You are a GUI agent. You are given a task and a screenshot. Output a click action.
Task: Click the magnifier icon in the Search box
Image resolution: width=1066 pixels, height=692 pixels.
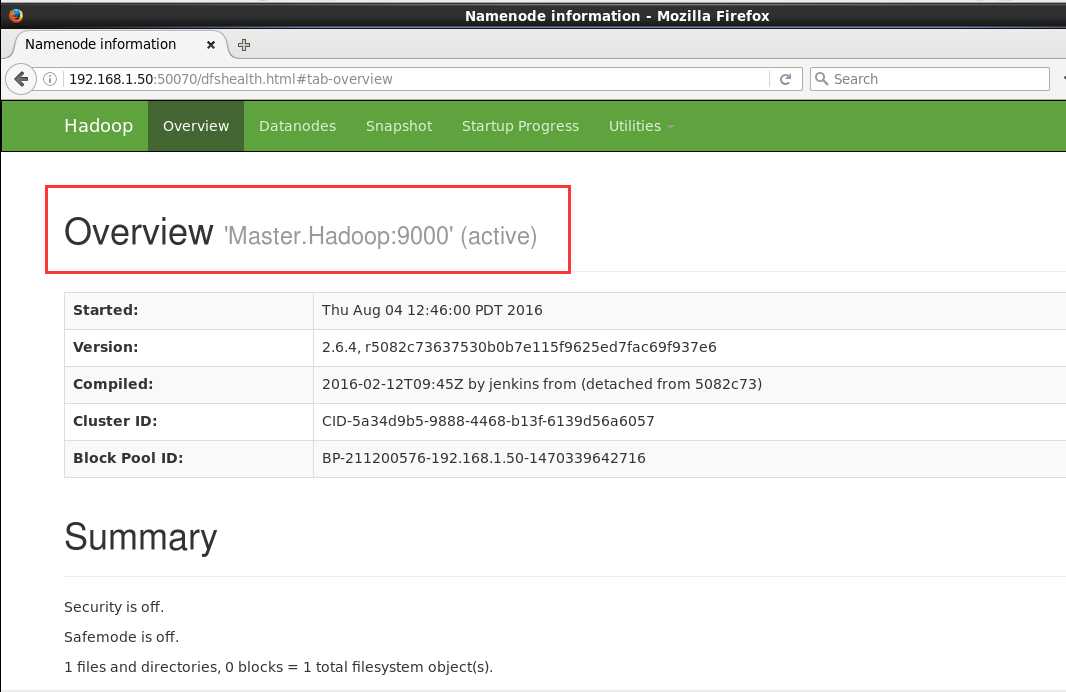821,79
